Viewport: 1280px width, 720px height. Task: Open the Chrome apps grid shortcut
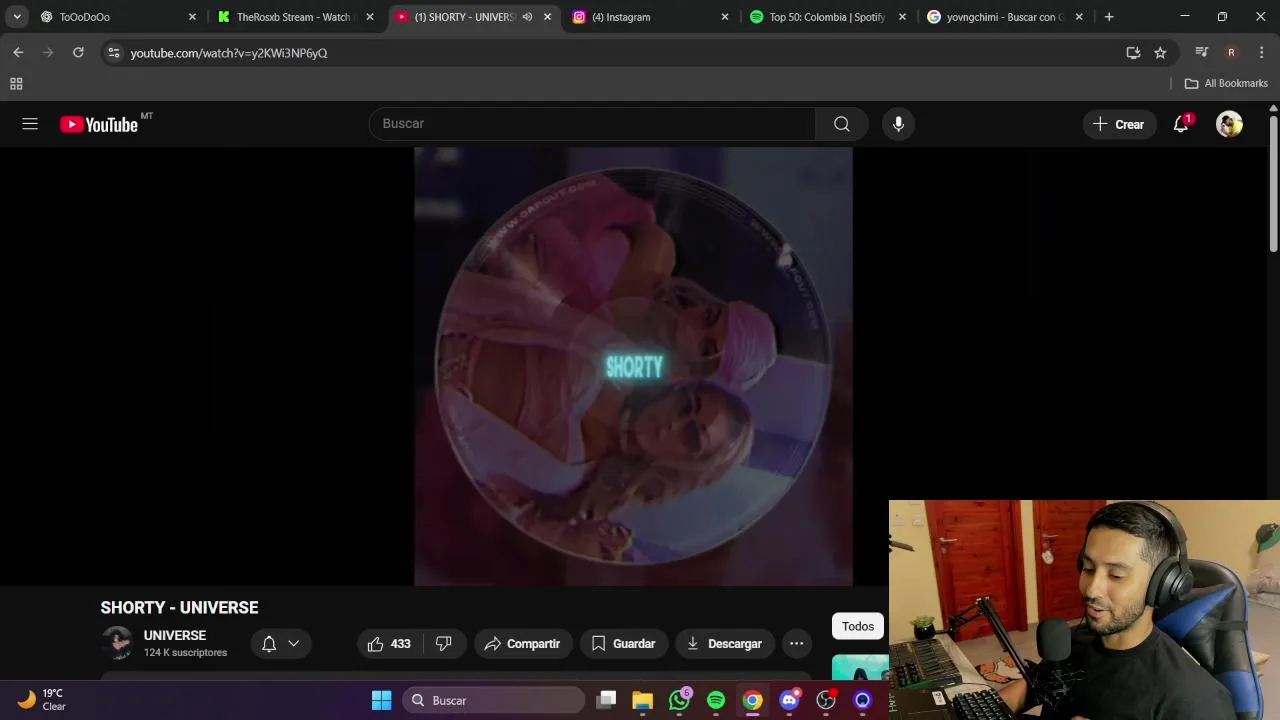pyautogui.click(x=16, y=84)
